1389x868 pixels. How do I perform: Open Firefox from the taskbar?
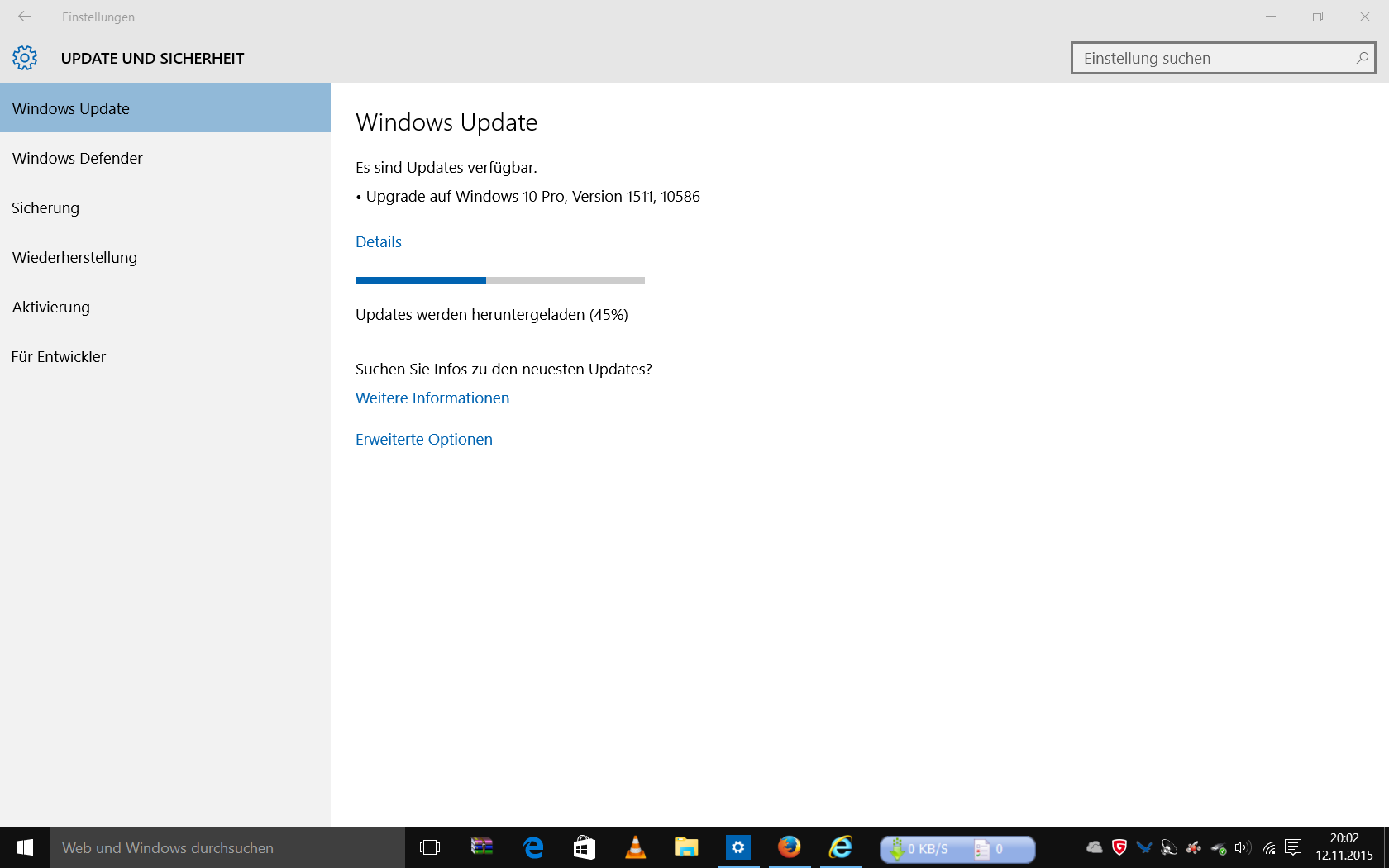[789, 847]
